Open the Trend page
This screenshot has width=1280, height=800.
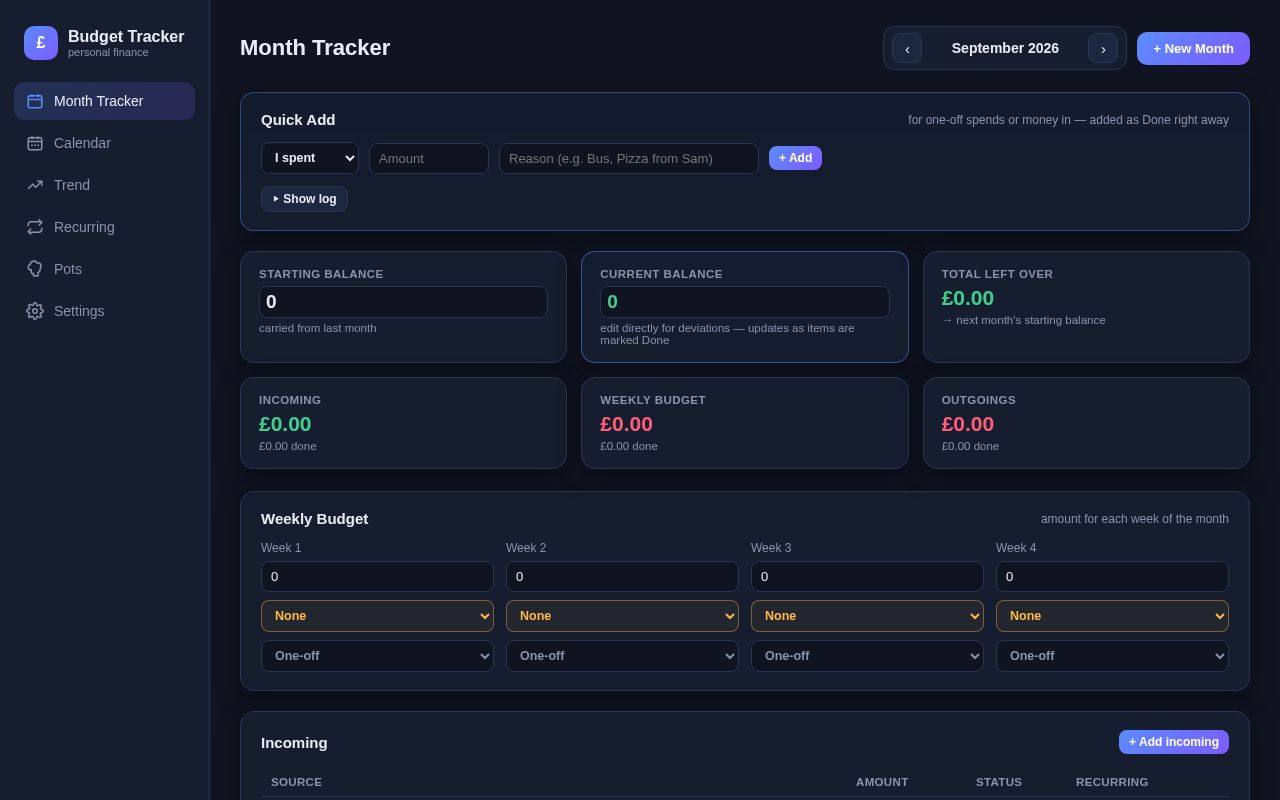tap(104, 185)
